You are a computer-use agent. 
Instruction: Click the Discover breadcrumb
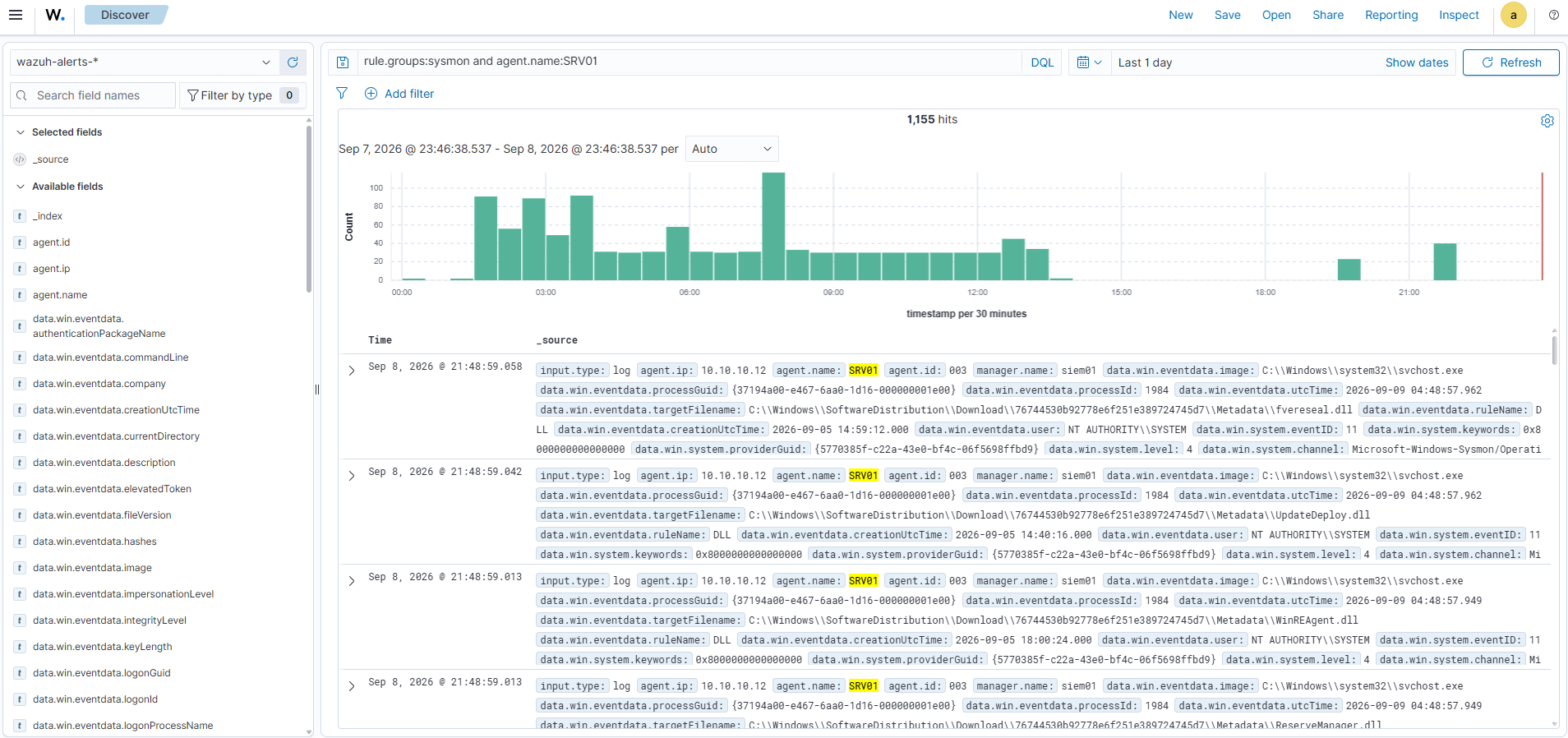pos(125,15)
